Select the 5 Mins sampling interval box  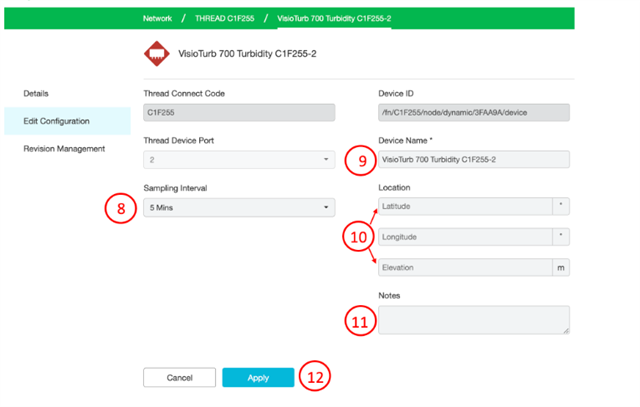(x=239, y=207)
